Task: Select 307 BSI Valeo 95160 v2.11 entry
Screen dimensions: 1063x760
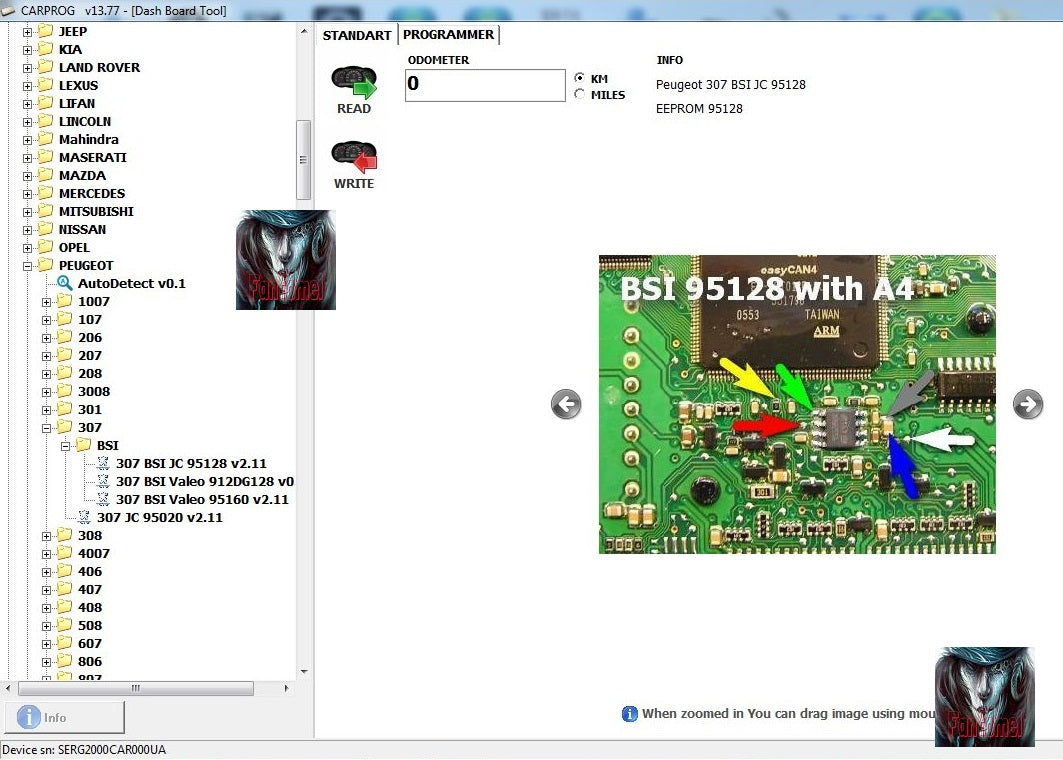Action: coord(202,500)
